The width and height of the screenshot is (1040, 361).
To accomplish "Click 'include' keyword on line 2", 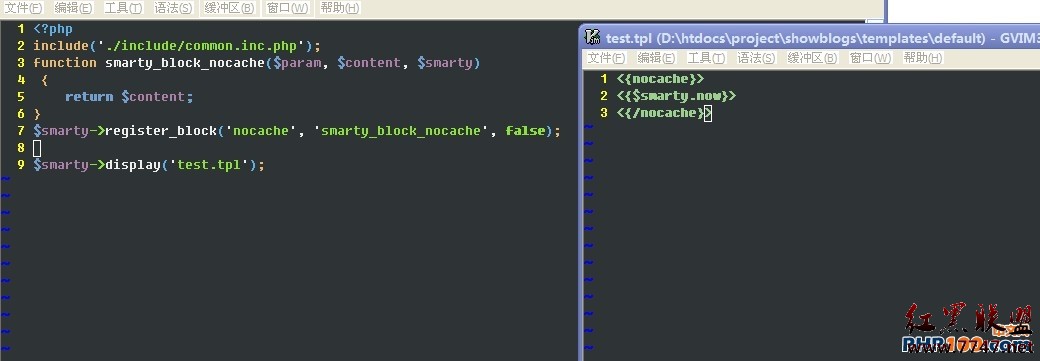I will click(61, 46).
